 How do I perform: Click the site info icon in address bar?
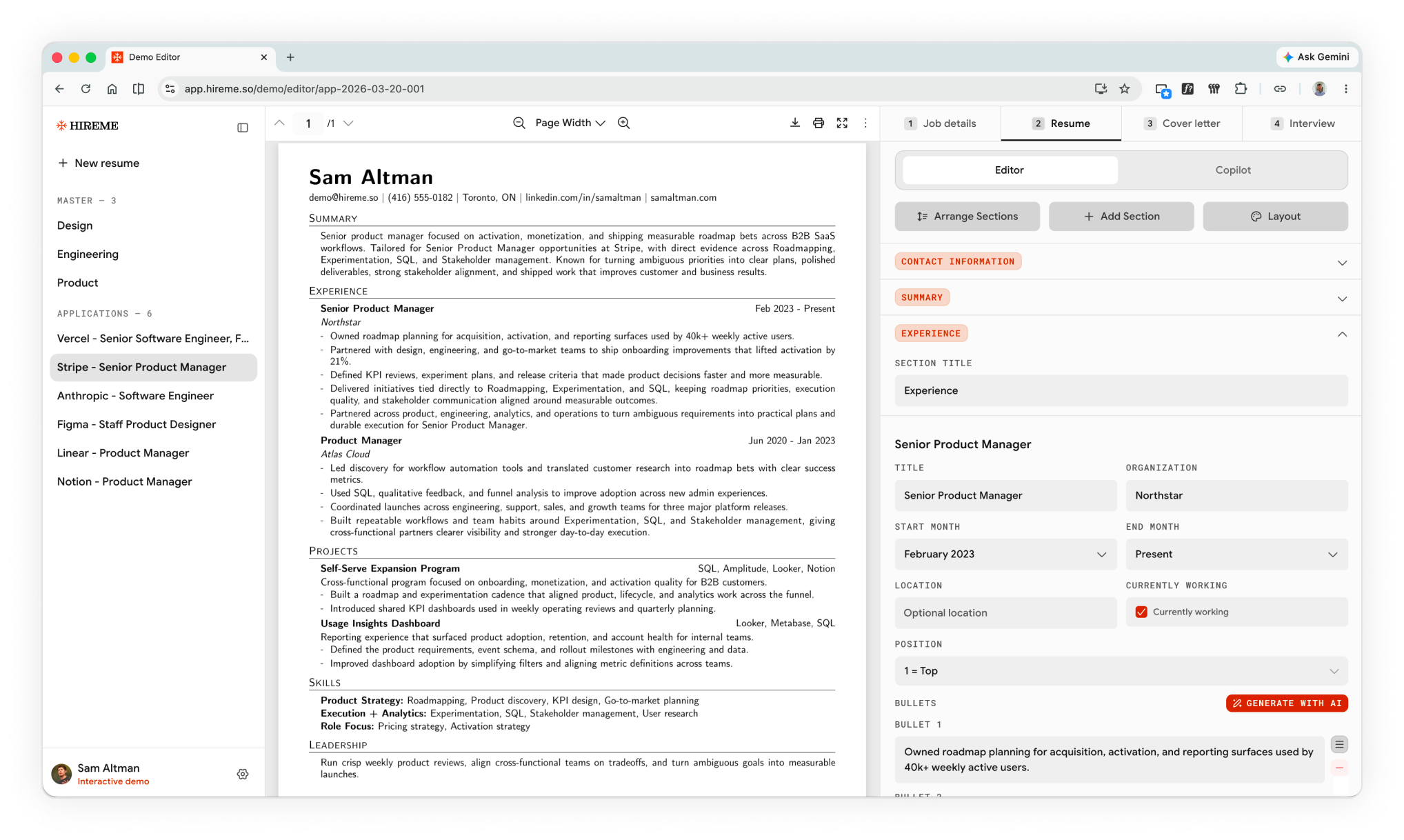170,88
